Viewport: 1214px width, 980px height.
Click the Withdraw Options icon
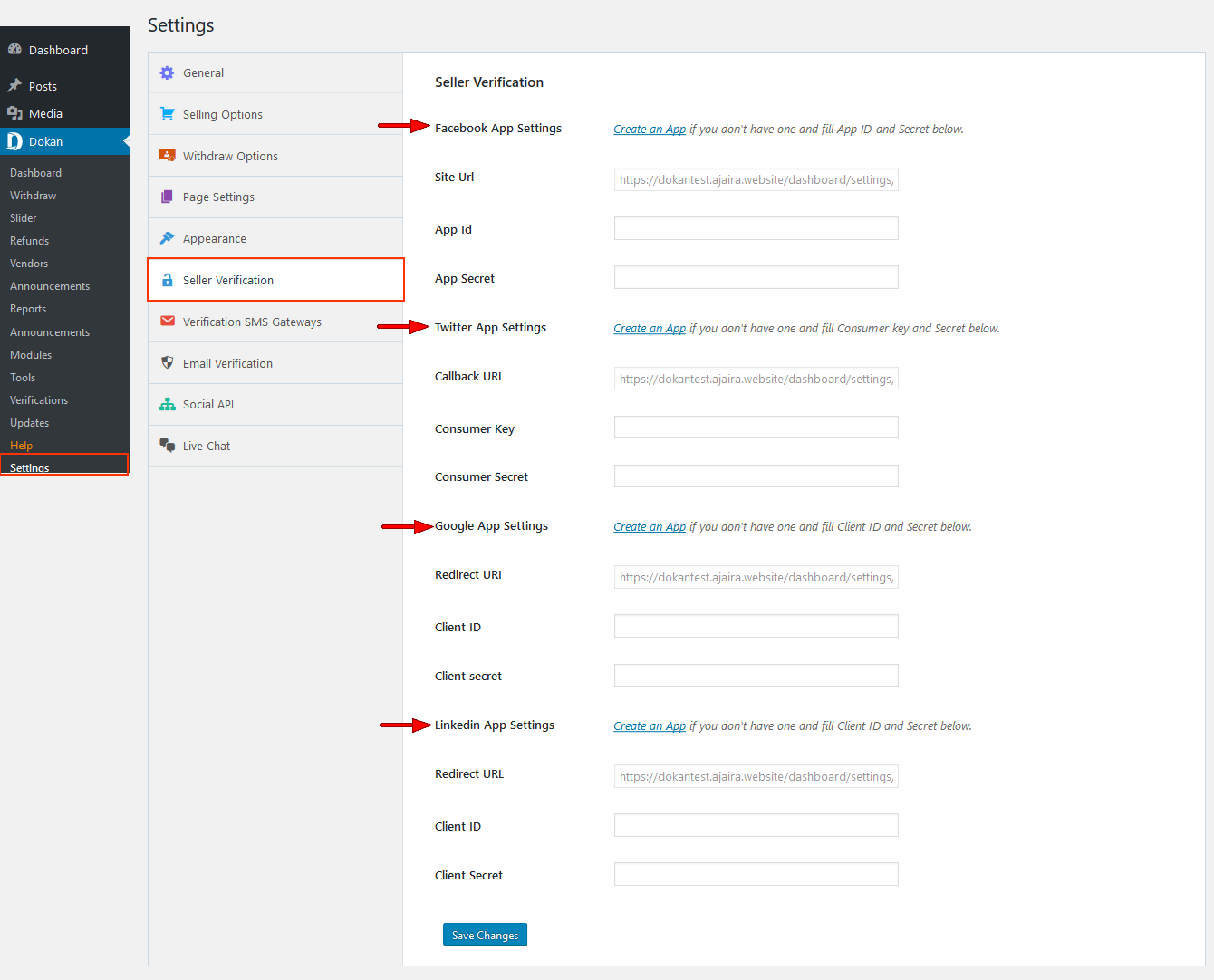click(x=167, y=156)
